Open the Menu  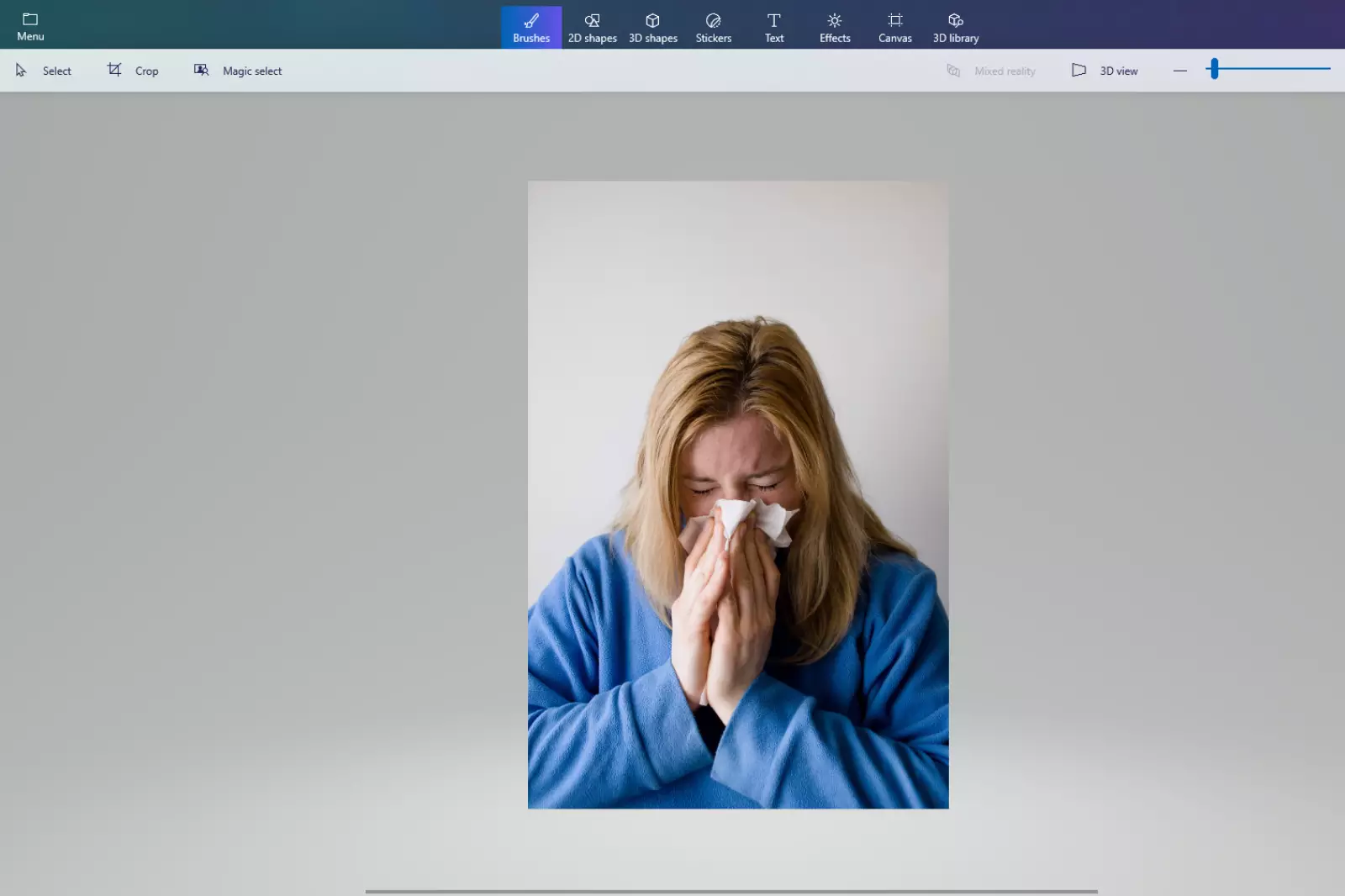[30, 27]
